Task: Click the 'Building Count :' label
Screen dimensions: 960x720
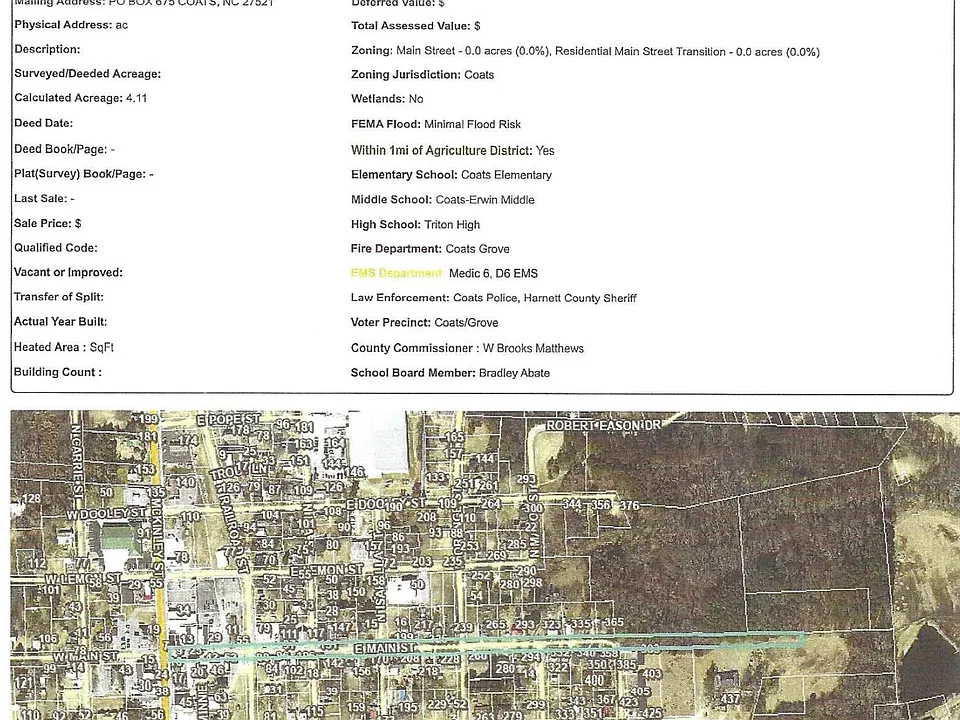Action: (x=58, y=372)
